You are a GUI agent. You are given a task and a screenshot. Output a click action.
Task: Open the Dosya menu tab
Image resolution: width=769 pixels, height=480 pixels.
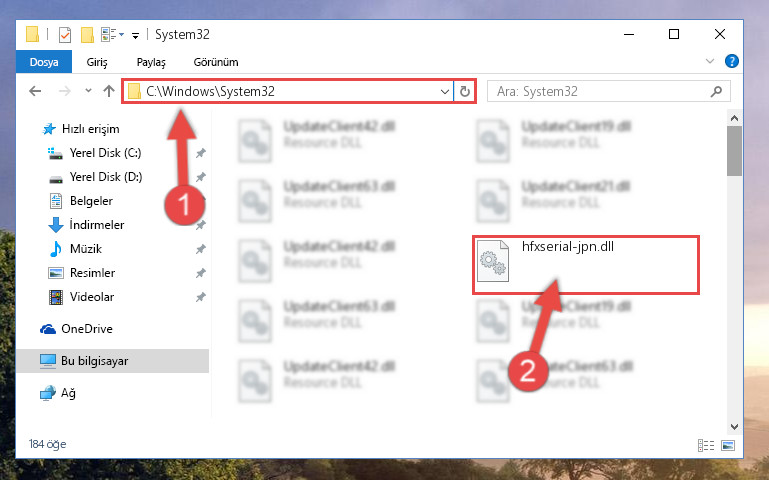(44, 62)
